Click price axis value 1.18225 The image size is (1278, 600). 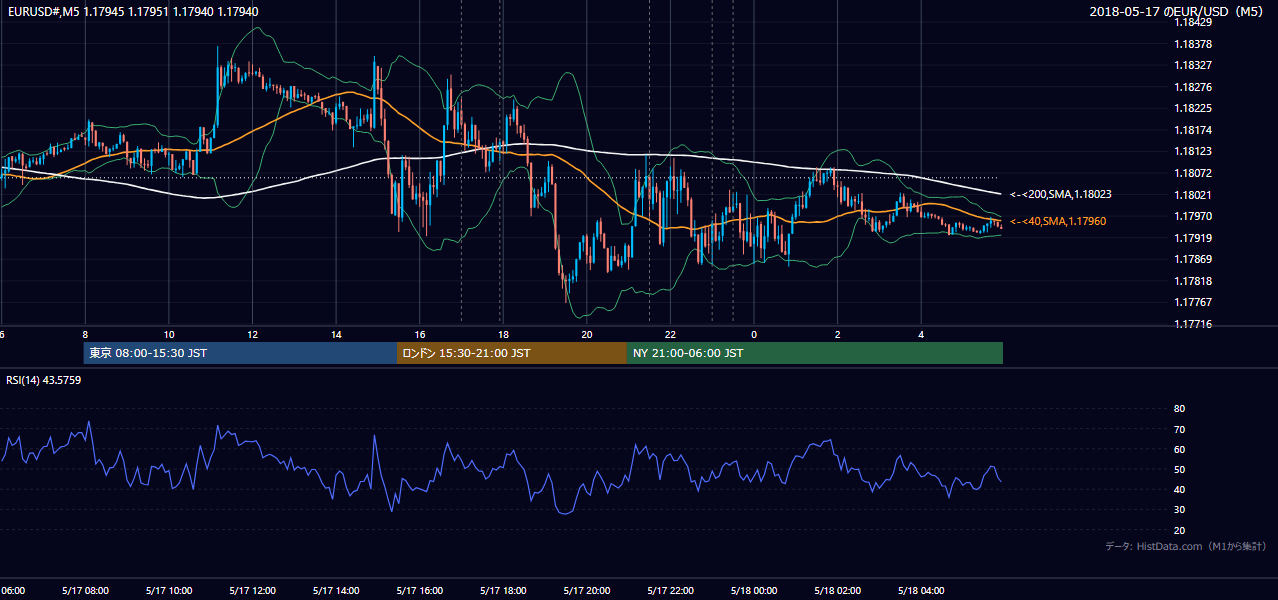(1194, 108)
